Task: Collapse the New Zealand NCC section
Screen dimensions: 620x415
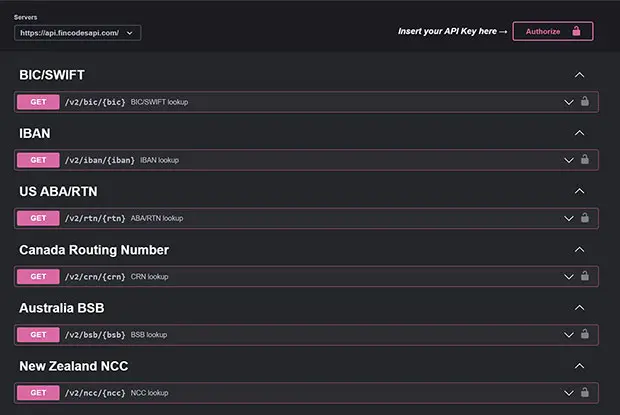Action: [578, 366]
